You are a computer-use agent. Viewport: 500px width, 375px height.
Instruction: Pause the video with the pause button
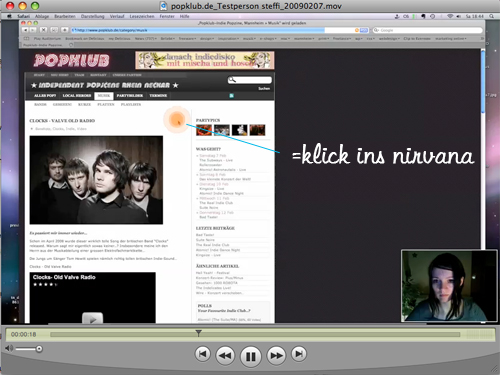coord(250,356)
